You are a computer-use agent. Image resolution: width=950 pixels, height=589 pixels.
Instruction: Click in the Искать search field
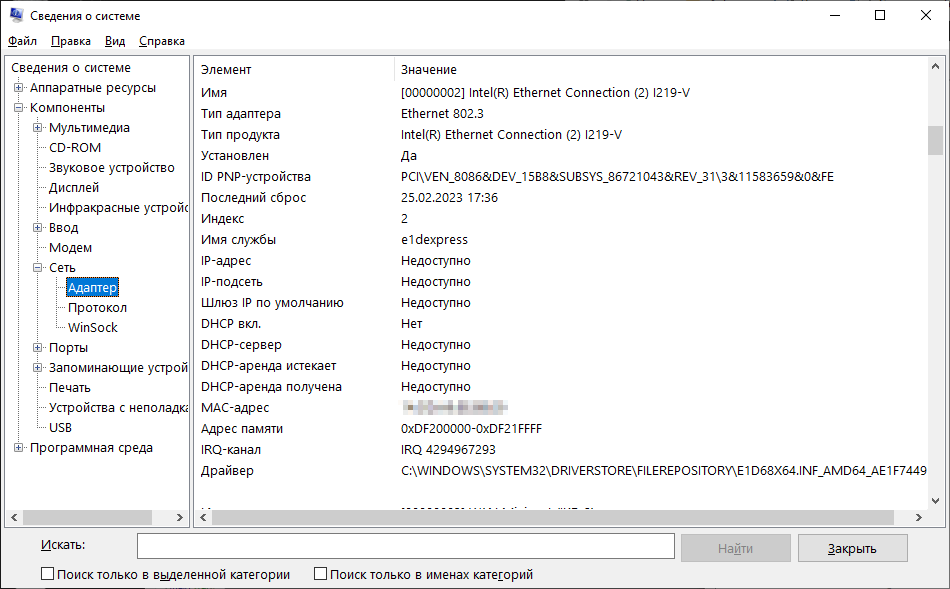(x=405, y=546)
